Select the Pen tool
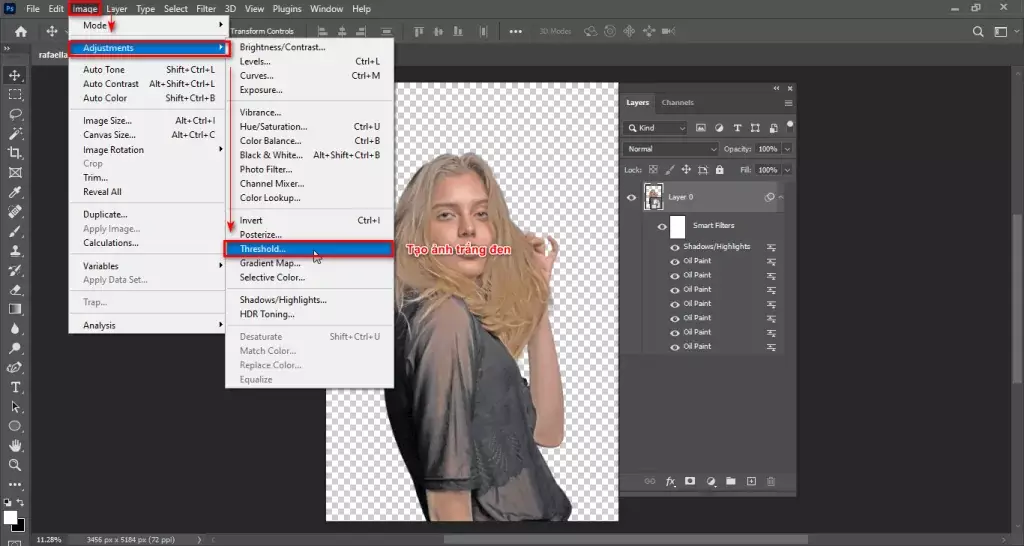 tap(15, 368)
